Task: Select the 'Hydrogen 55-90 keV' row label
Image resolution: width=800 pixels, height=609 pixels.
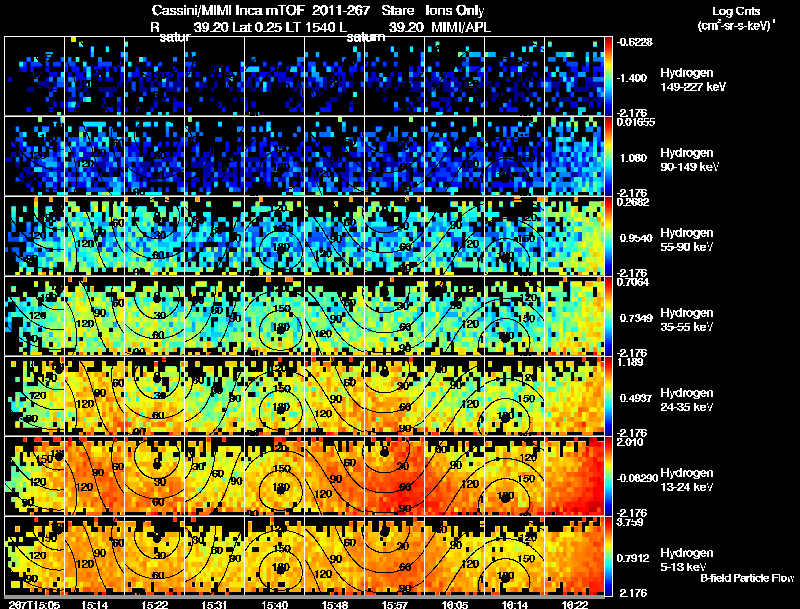Action: [687, 240]
